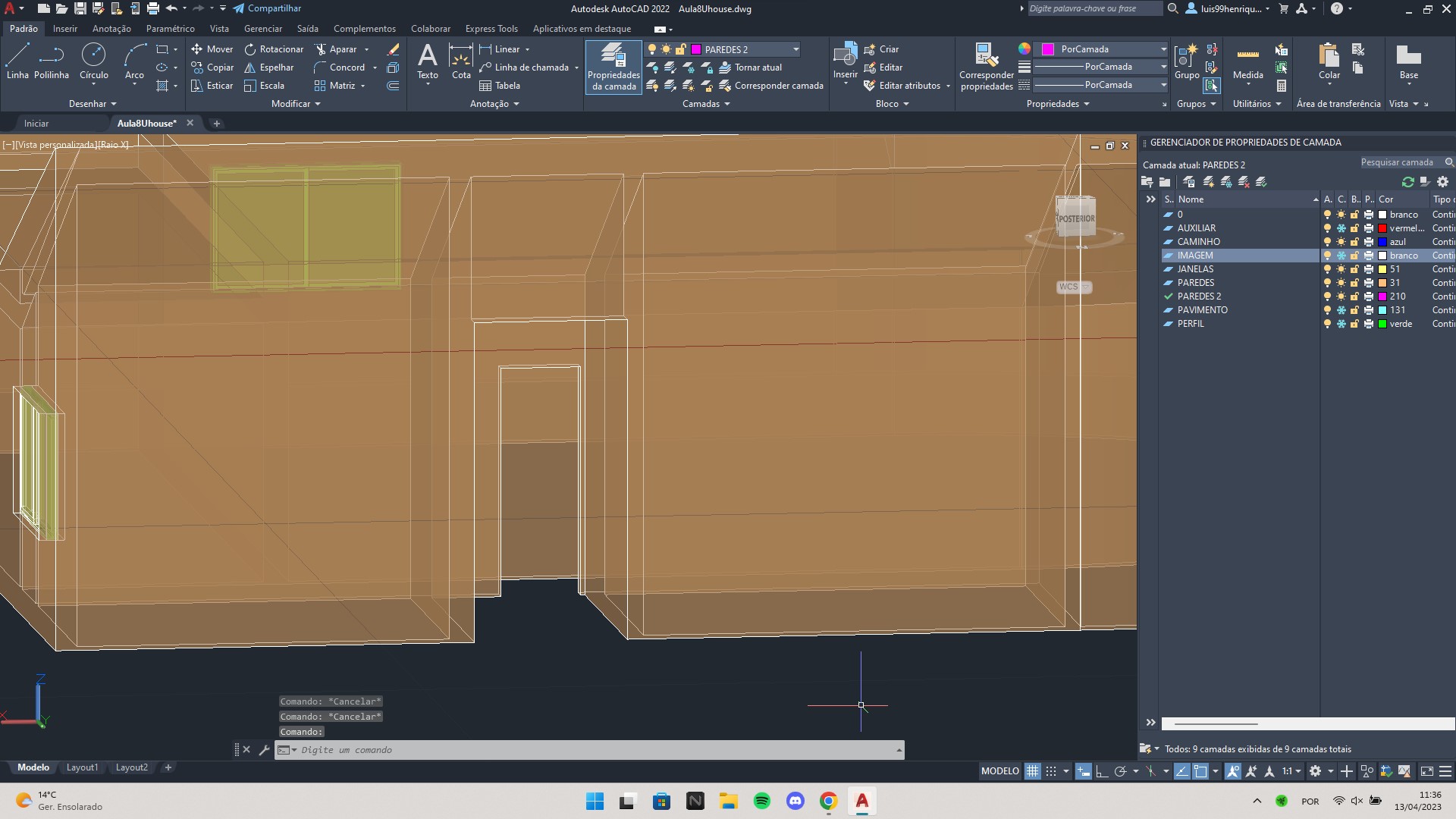Click the red color swatch of AUXILIAR

point(1382,228)
